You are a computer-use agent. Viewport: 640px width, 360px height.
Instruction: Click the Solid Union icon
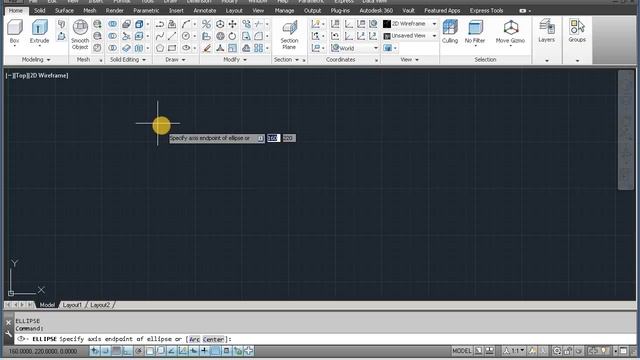pos(113,24)
